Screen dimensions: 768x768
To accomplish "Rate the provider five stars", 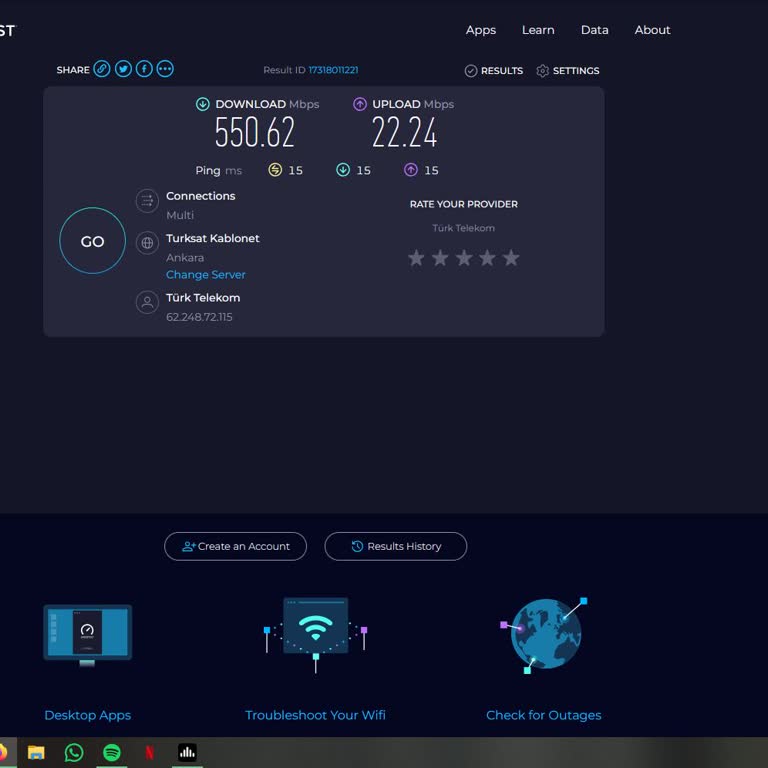I will [x=511, y=258].
